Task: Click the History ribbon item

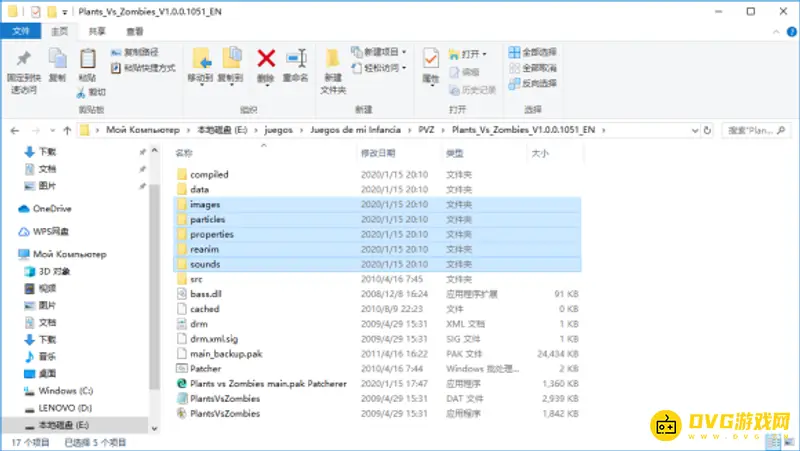Action: (x=472, y=90)
